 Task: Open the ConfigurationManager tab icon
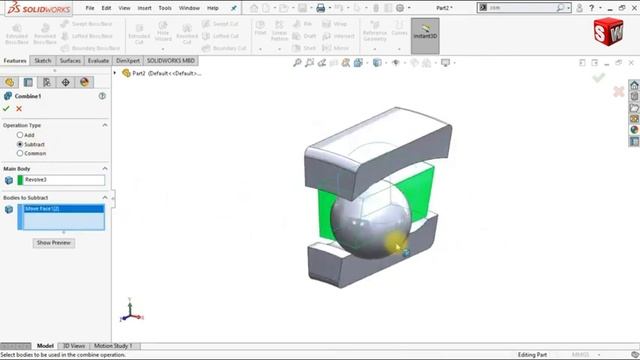(x=47, y=82)
